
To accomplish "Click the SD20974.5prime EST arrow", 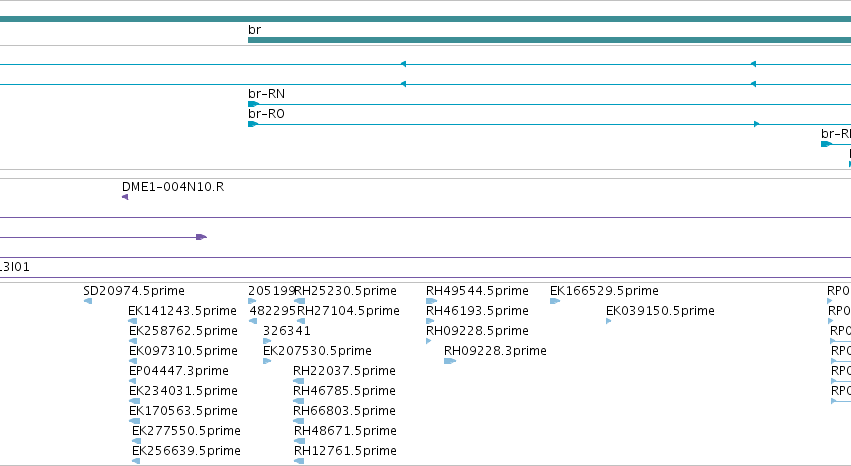I will (x=88, y=301).
